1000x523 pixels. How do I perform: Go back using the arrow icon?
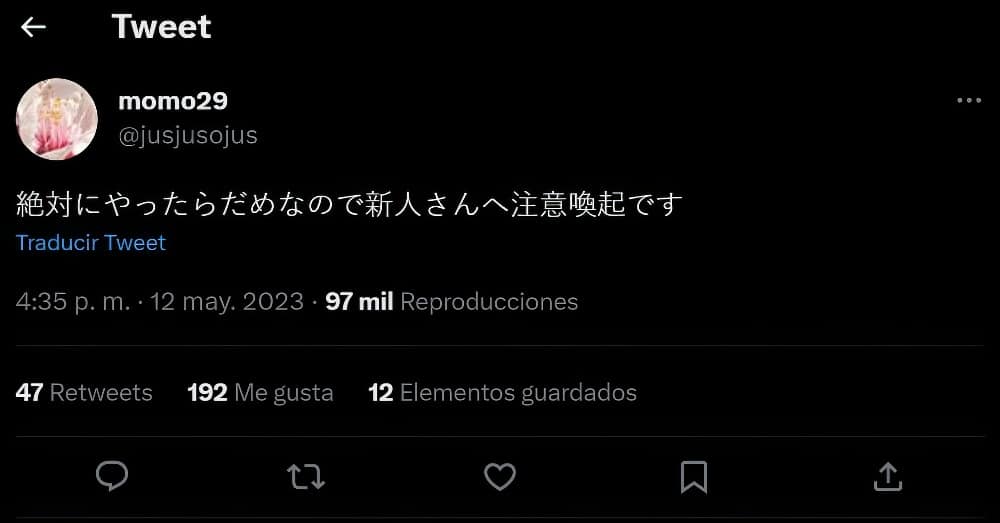coord(33,27)
